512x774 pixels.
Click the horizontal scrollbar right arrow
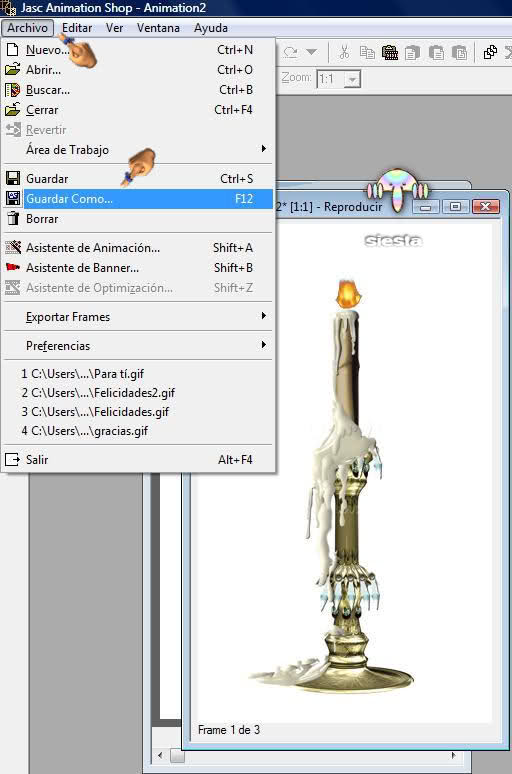point(453,755)
